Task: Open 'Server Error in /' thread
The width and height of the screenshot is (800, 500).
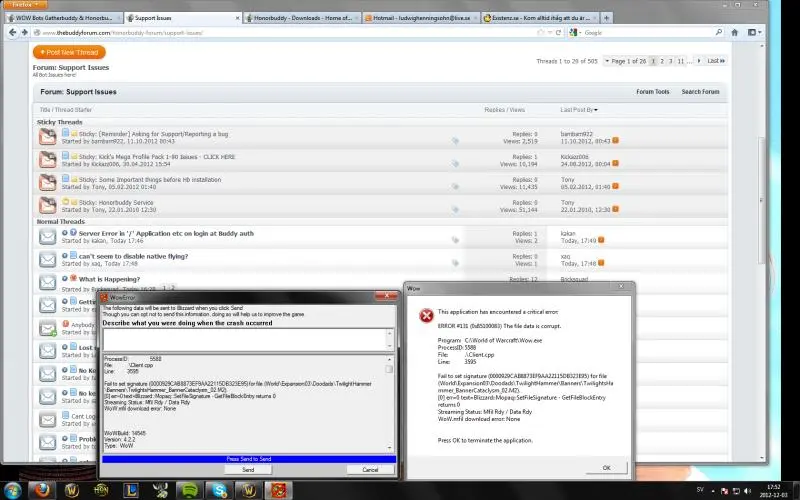Action: pyautogui.click(x=166, y=234)
